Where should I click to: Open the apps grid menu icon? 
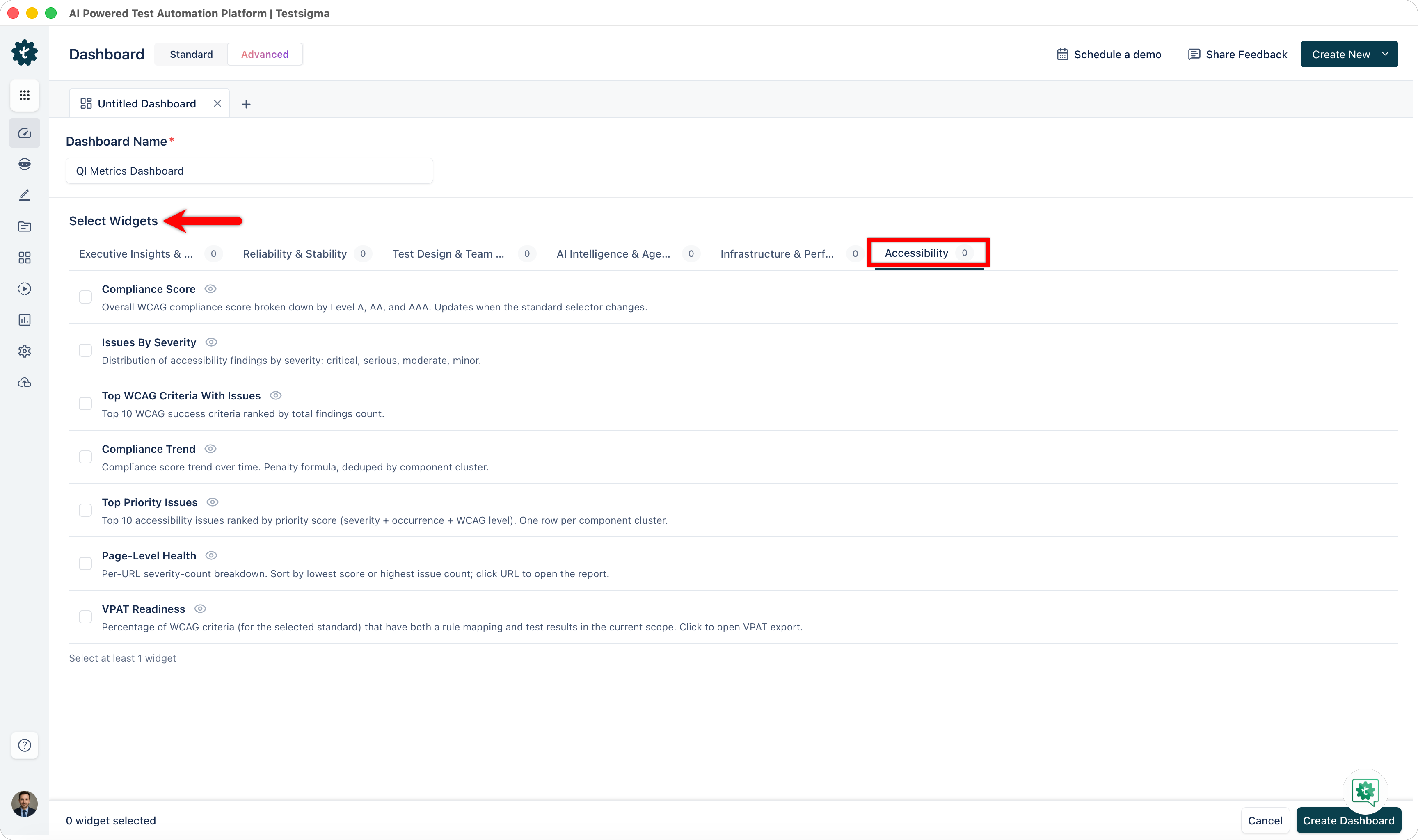coord(24,95)
